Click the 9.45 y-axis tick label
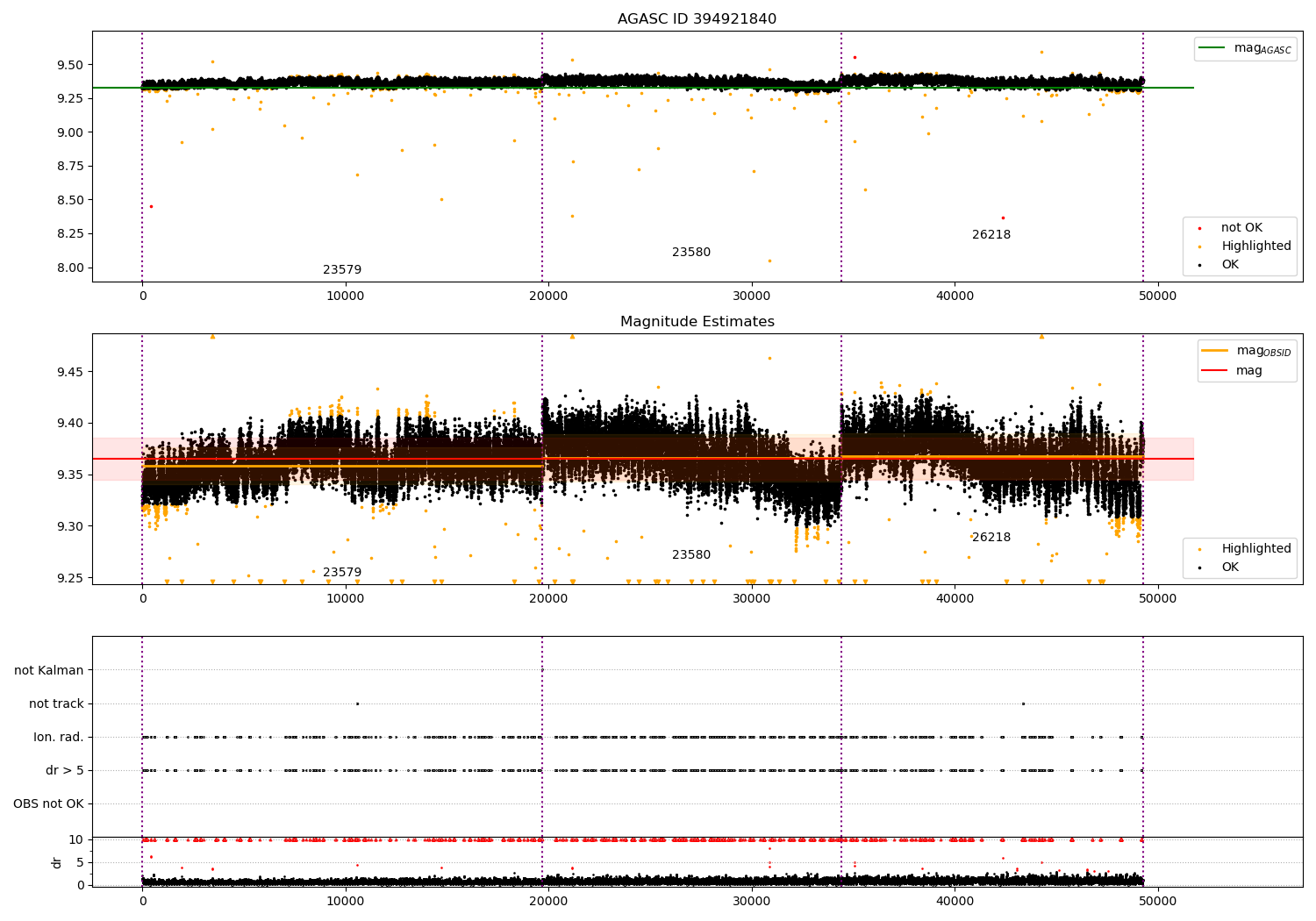The width and height of the screenshot is (1316, 921). 69,372
